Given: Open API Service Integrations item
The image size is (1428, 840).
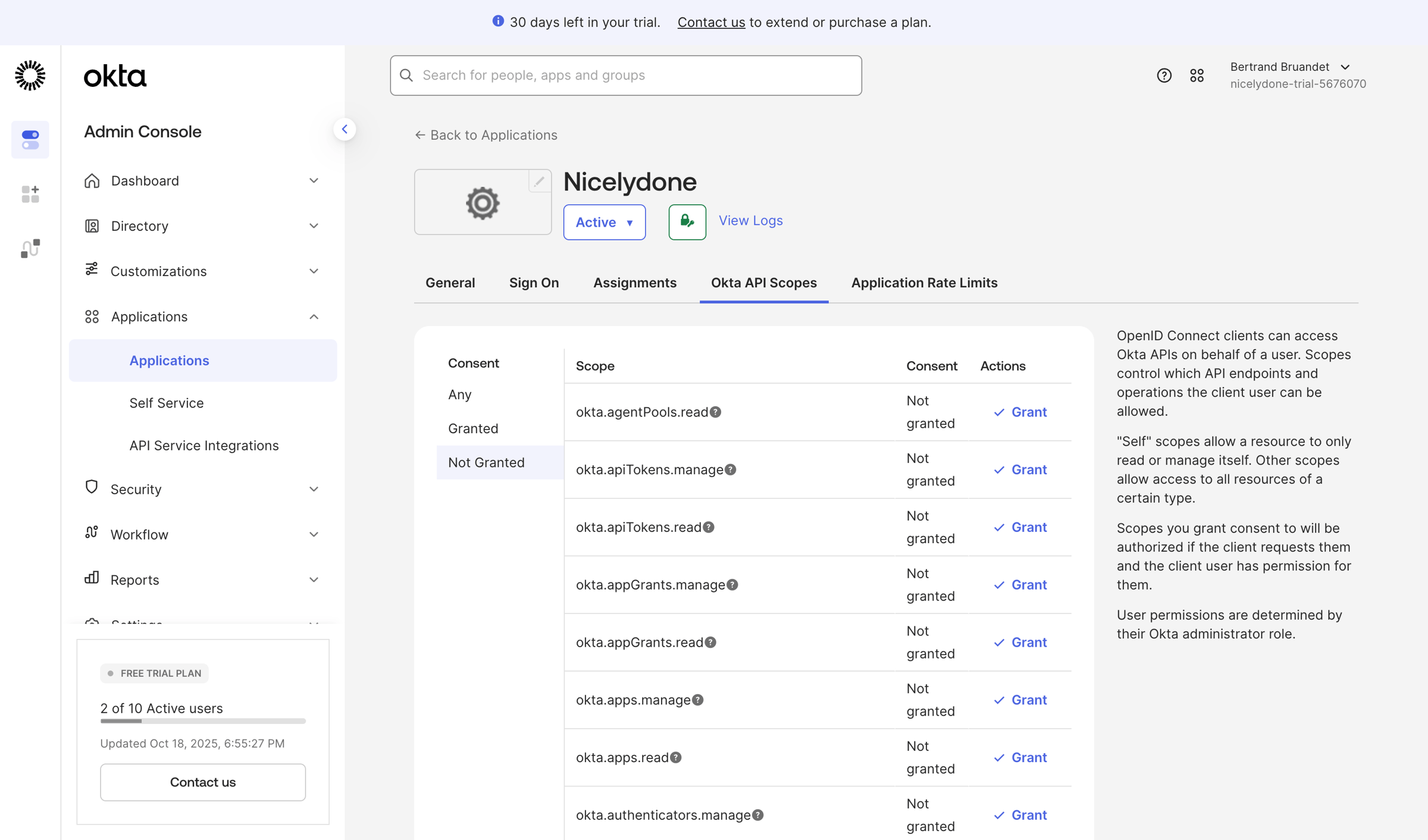Looking at the screenshot, I should pos(204,446).
